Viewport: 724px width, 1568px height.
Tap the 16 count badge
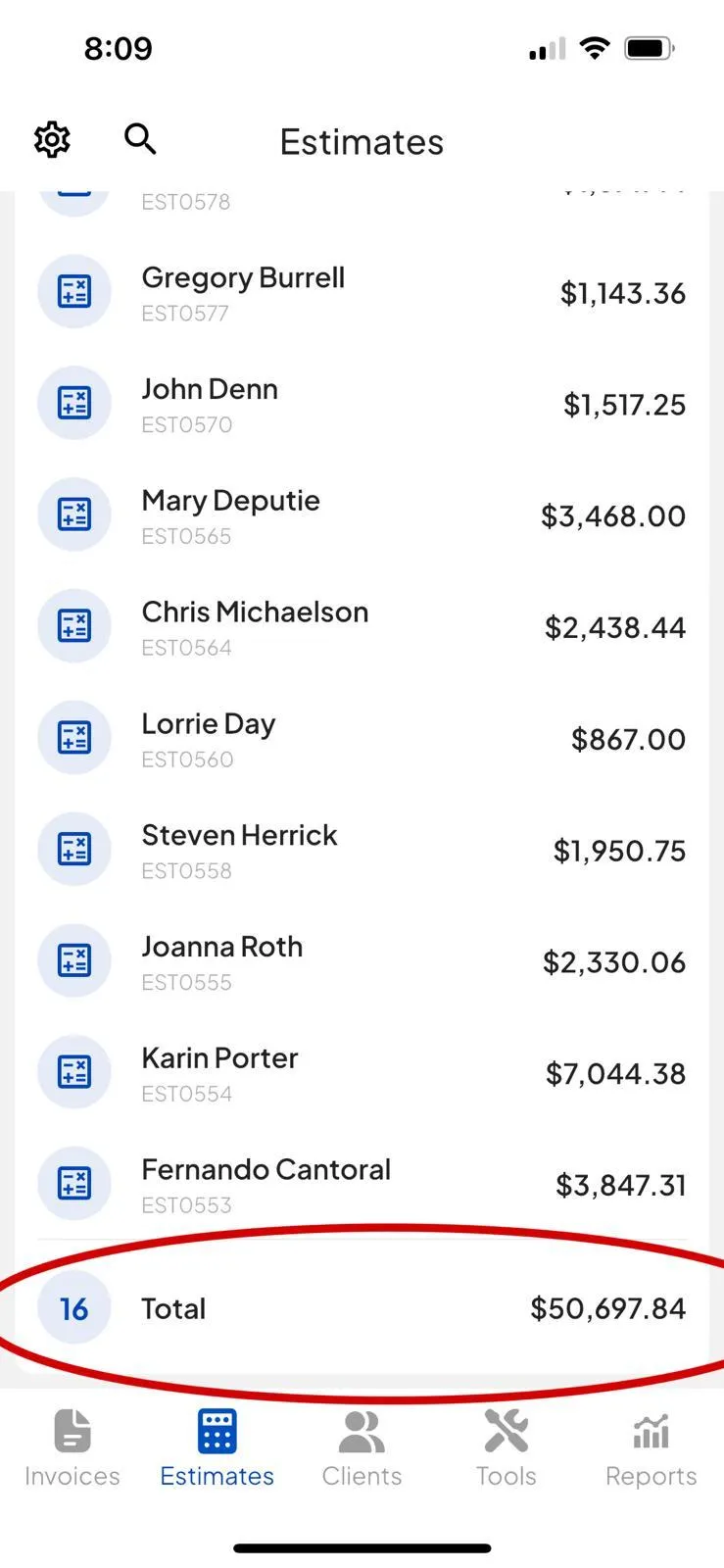[x=74, y=1308]
